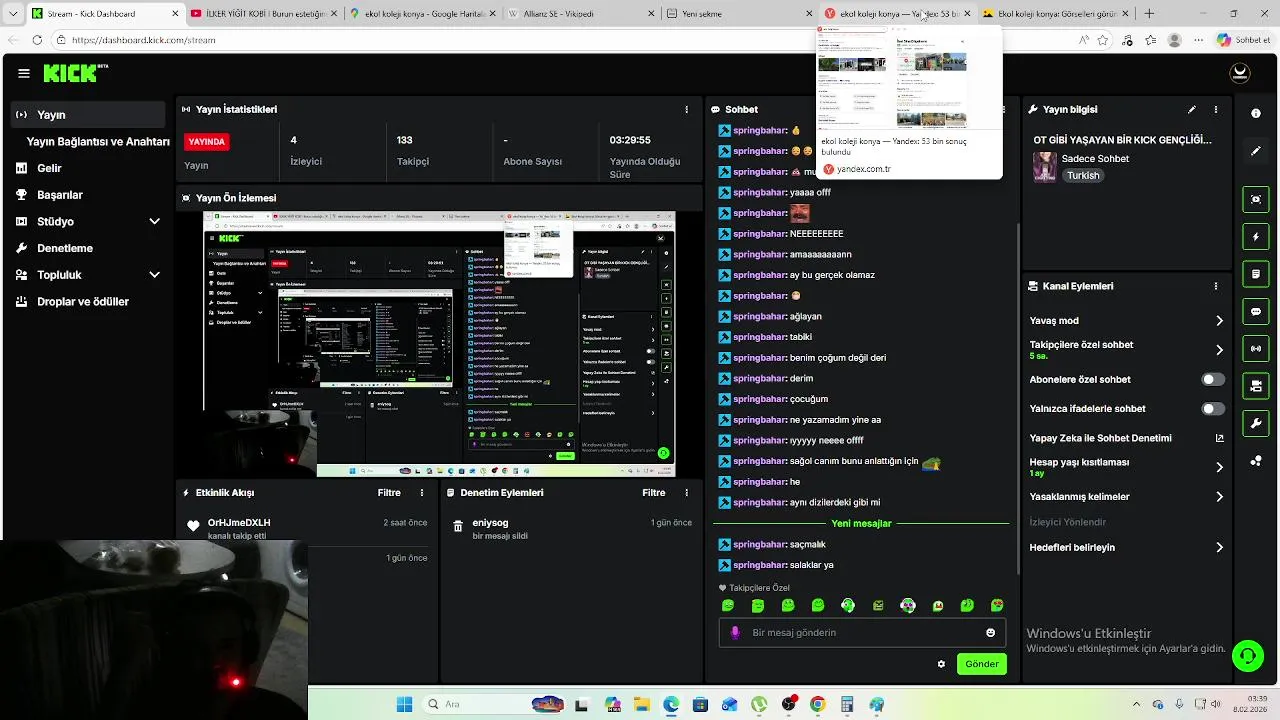Open the hamburger menu beside the KICK logo

point(24,73)
